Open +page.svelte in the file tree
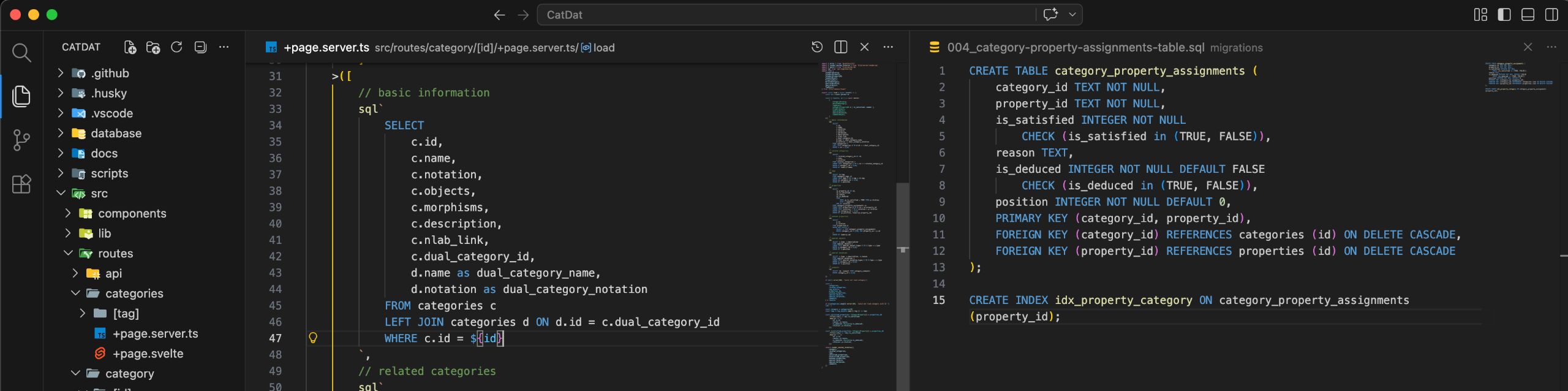This screenshot has height=391, width=1568. point(148,354)
